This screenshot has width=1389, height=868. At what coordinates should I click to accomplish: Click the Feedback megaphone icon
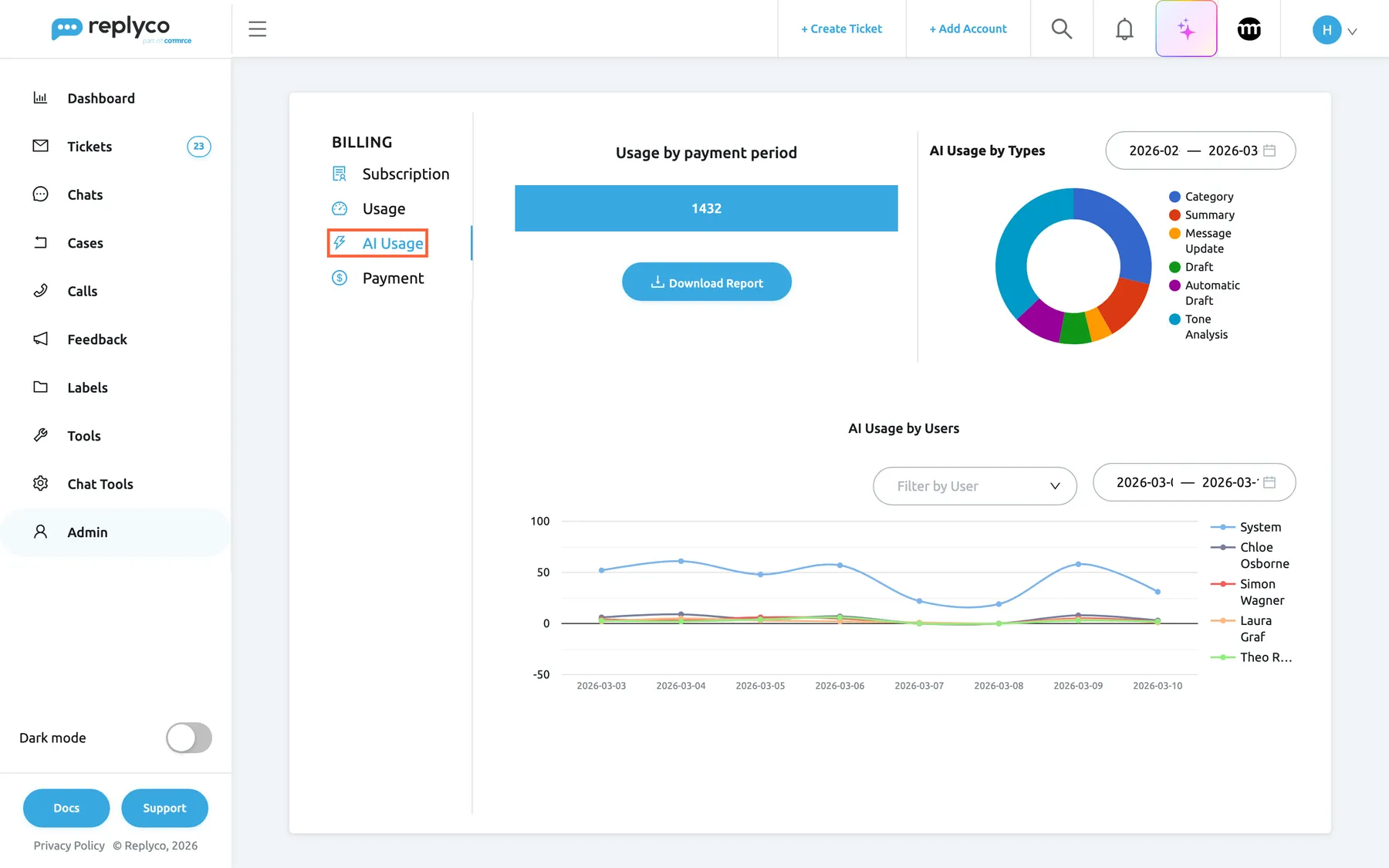(41, 339)
